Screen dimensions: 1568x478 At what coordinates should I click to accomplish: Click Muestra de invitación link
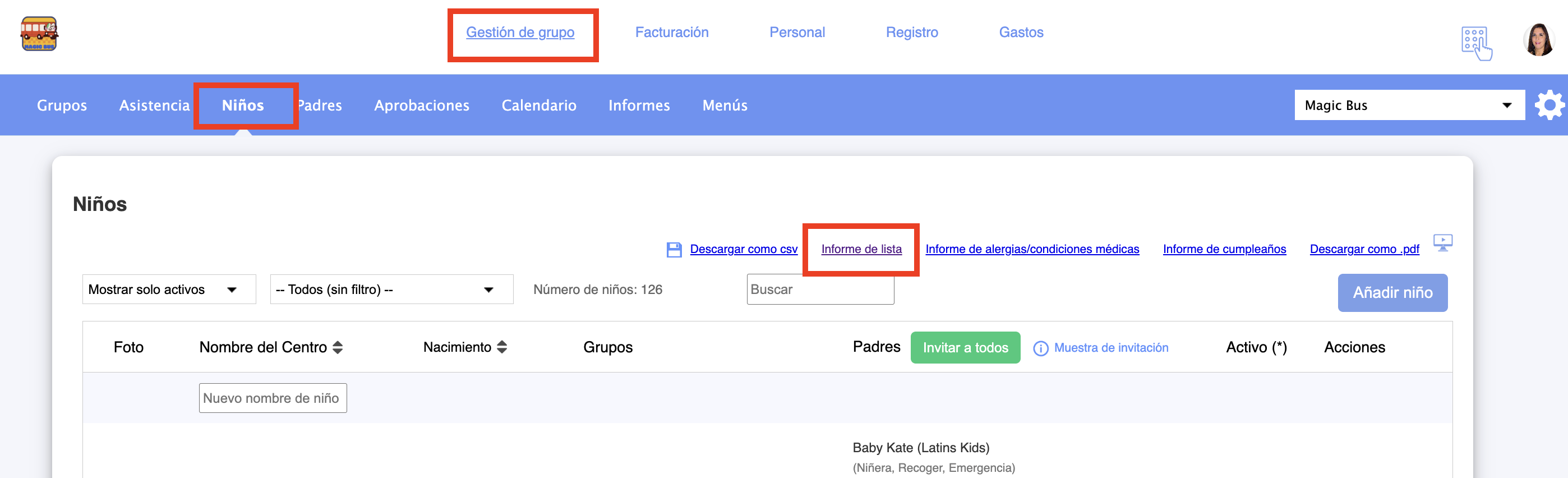tap(1111, 348)
